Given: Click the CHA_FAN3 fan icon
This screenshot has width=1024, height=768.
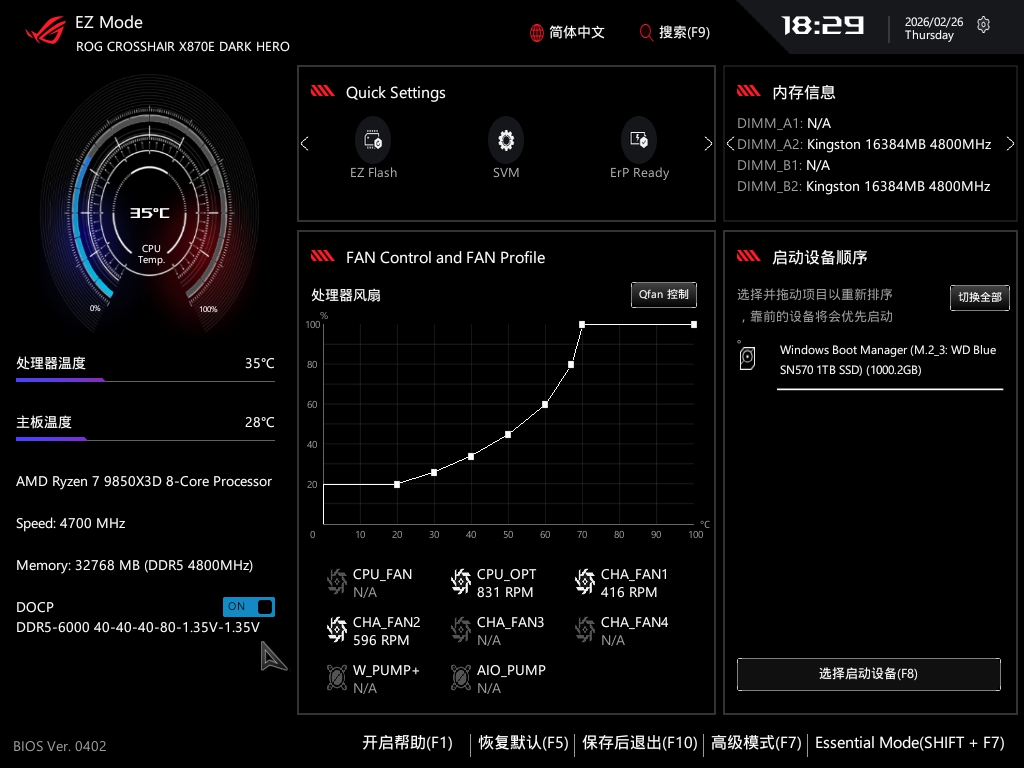Looking at the screenshot, I should click(x=460, y=630).
